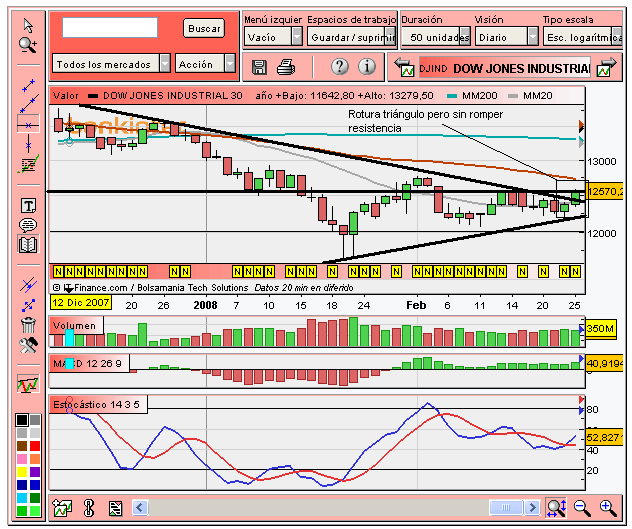
Task: Click the chain link icon at bottom
Action: click(x=89, y=508)
